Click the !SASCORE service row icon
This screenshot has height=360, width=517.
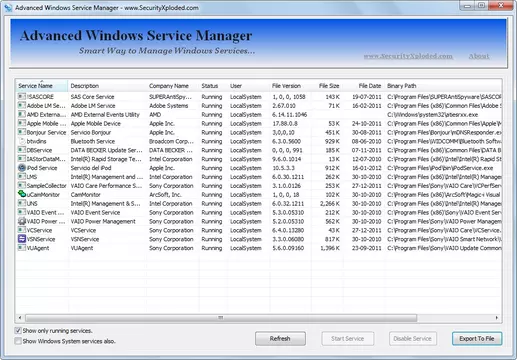[x=22, y=96]
